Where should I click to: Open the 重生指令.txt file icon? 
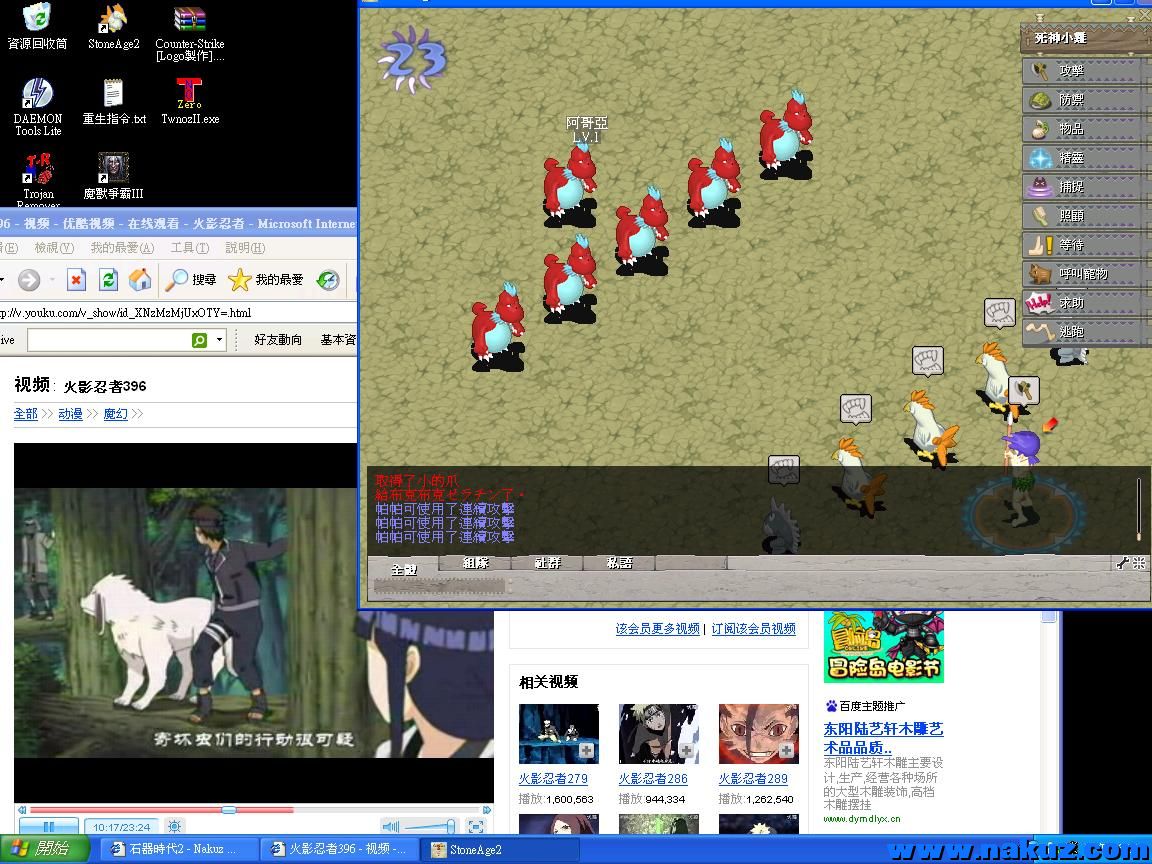[x=113, y=101]
